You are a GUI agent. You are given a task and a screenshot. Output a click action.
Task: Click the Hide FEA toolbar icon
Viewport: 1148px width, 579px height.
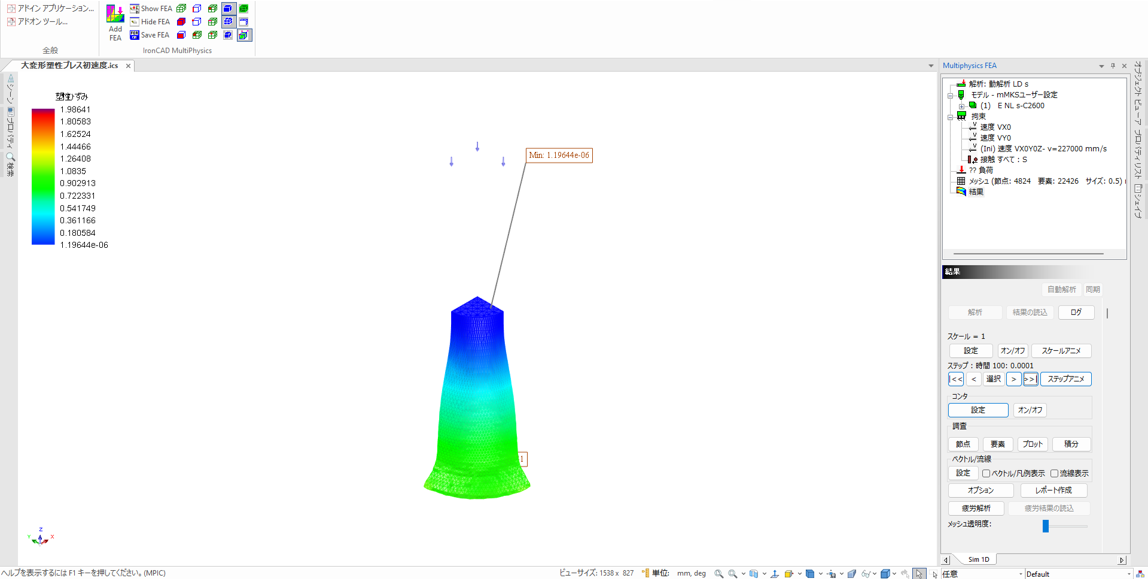coord(135,22)
